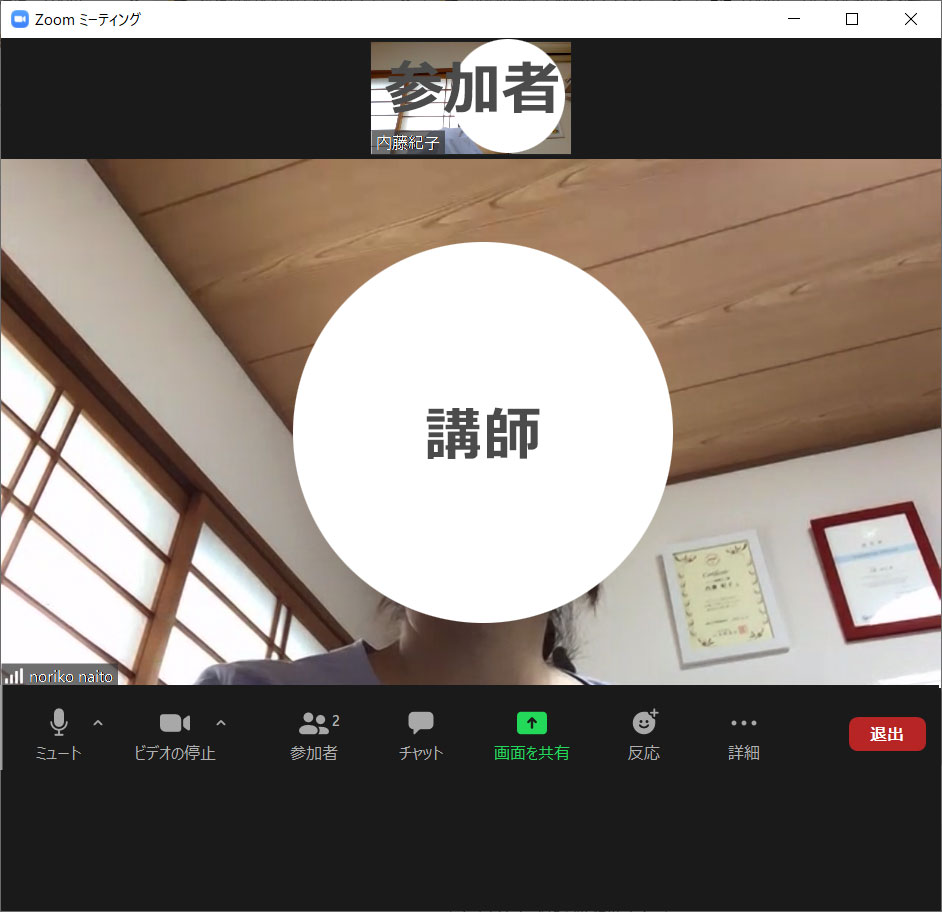
Task: Expand audio settings chevron next to ミュート
Action: point(97,723)
